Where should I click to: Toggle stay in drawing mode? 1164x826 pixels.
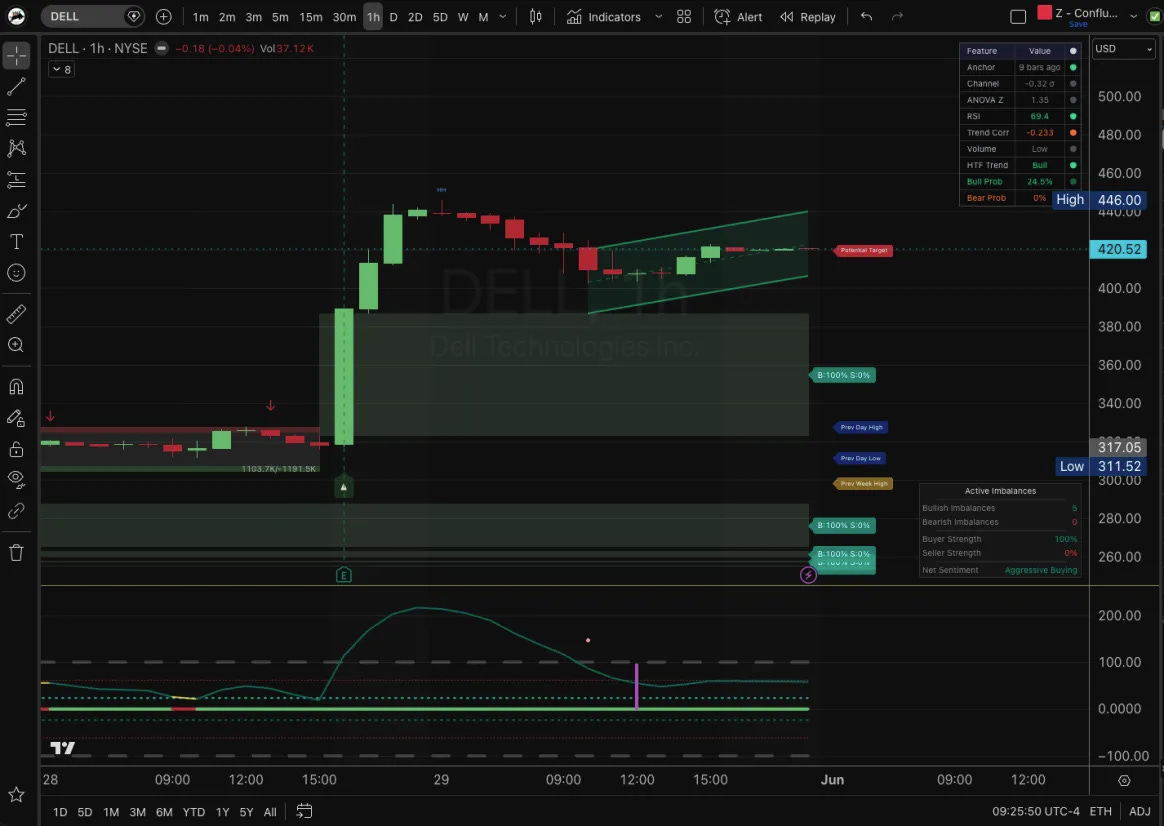[x=16, y=418]
